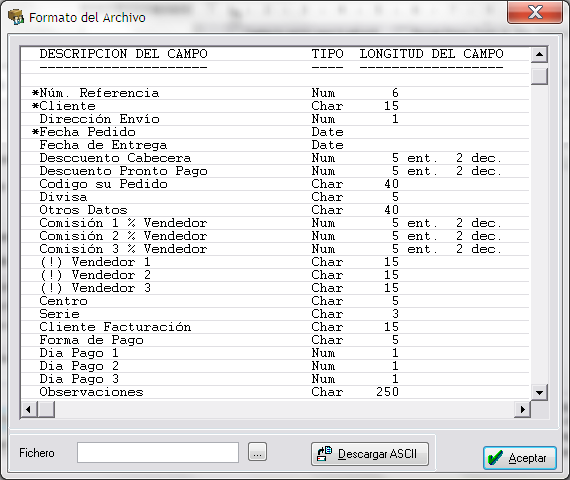Click the Observaciones field row
Viewport: 570px width, 480px height.
pyautogui.click(x=275, y=392)
